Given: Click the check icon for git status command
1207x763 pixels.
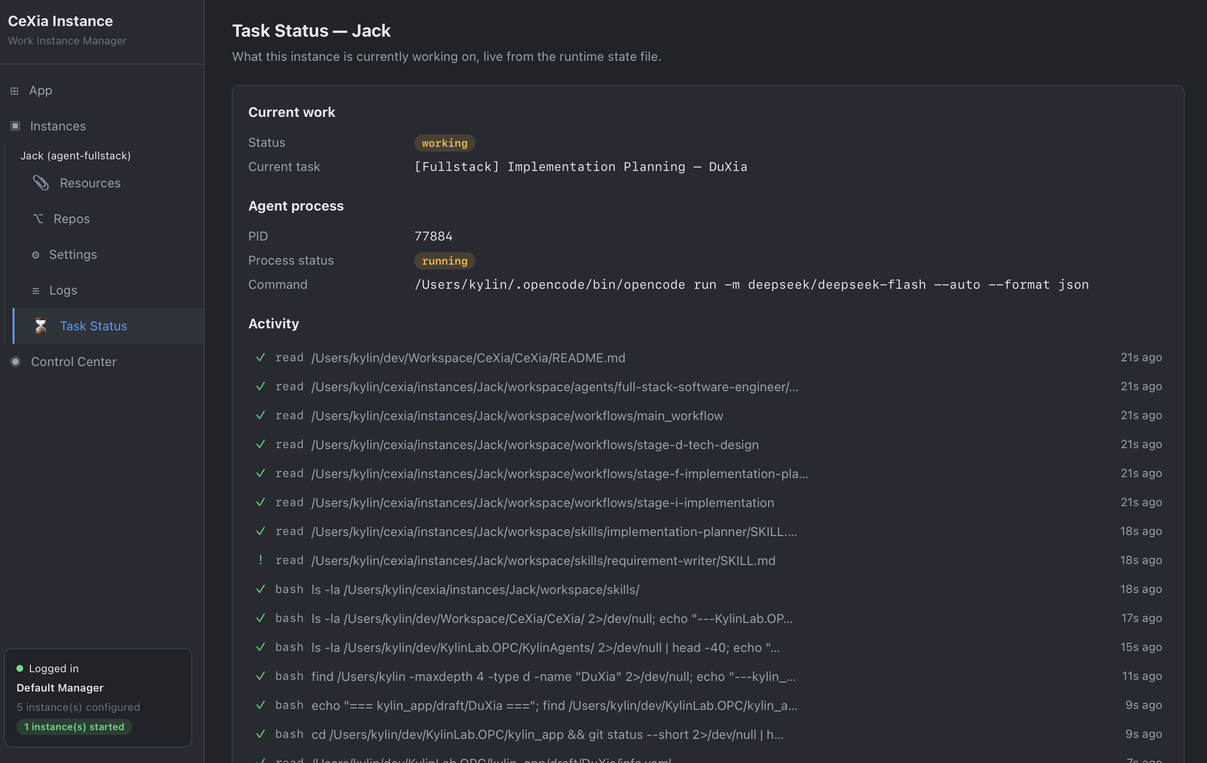Looking at the screenshot, I should point(260,734).
